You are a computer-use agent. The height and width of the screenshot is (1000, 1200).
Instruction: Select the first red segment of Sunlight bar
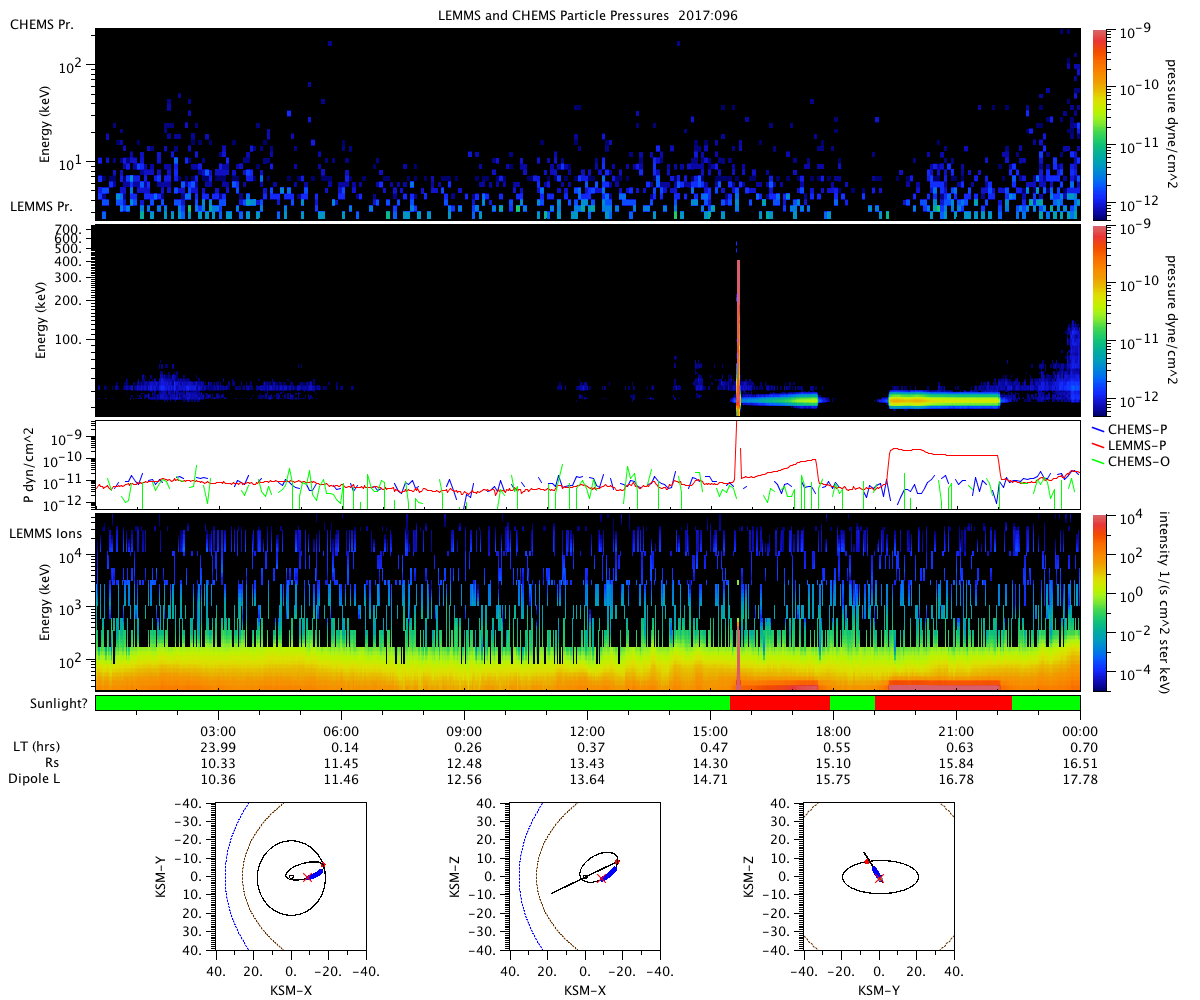(780, 703)
